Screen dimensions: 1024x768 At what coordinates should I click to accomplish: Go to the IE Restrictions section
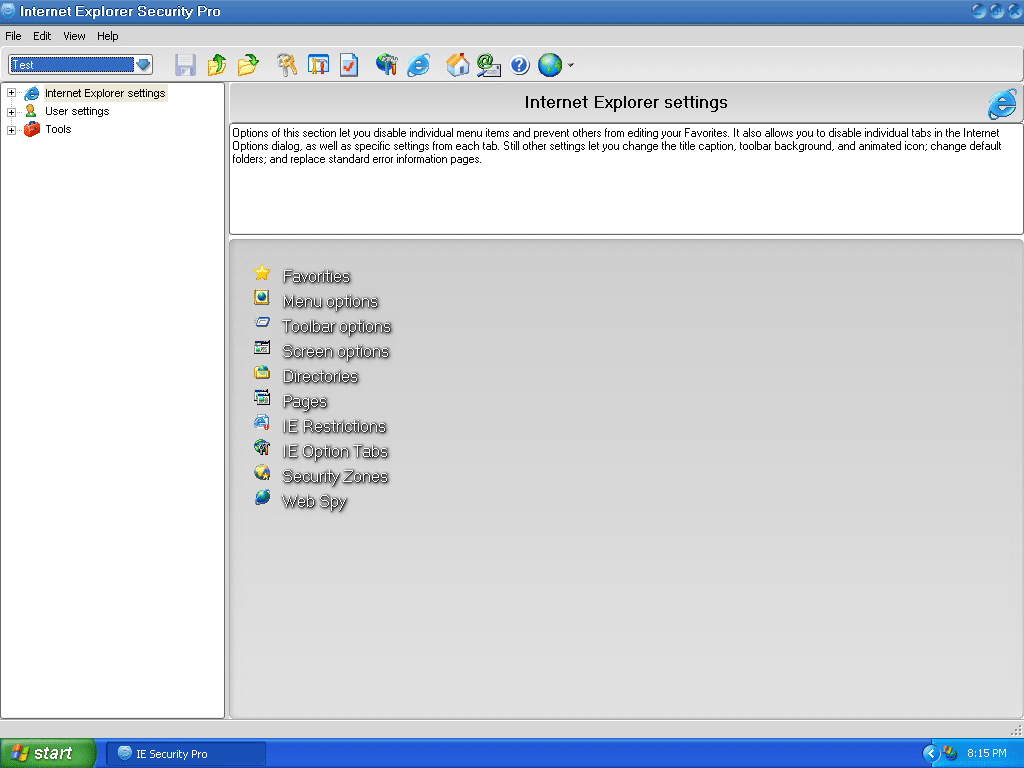[x=334, y=426]
